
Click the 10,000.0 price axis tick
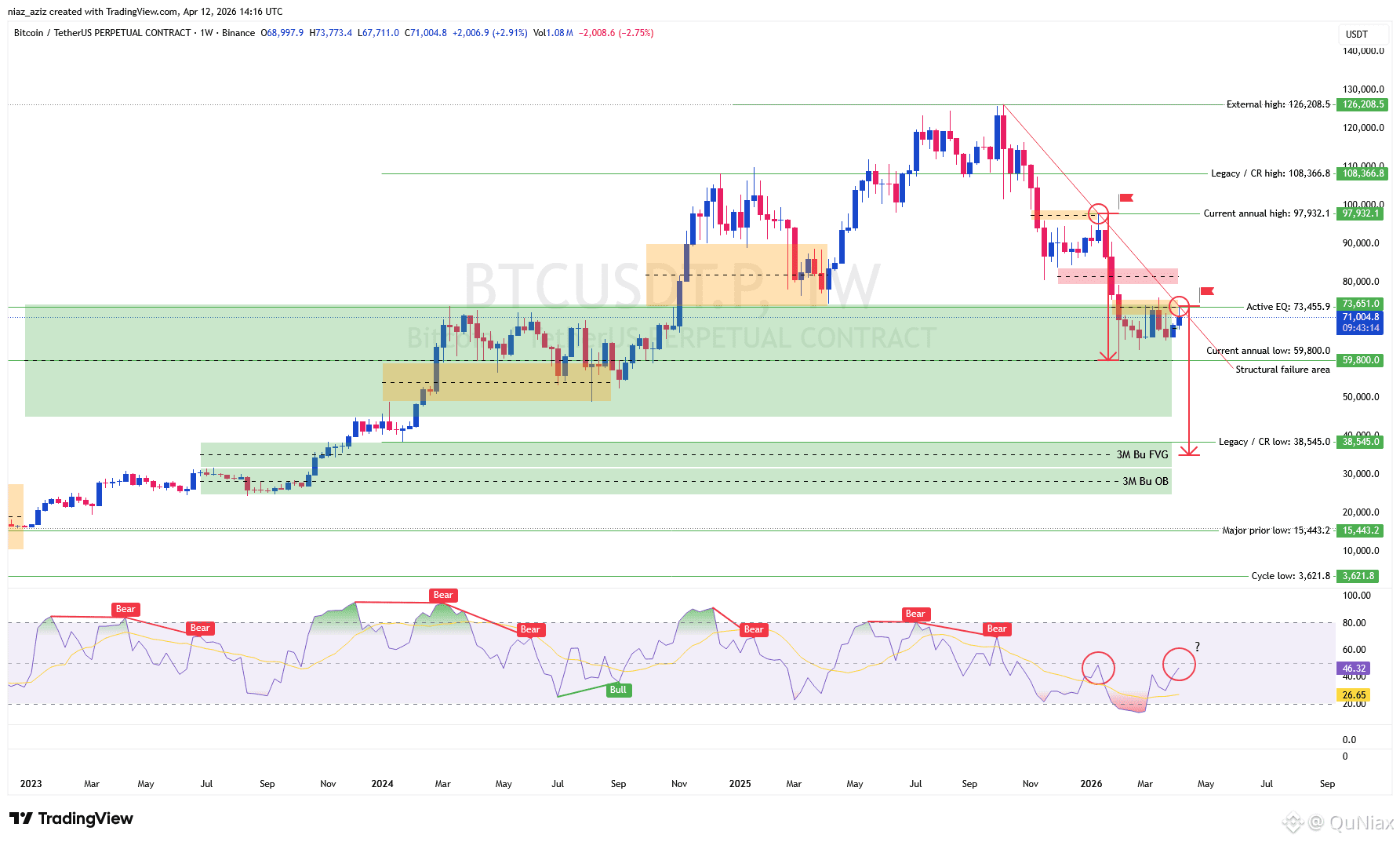1361,551
